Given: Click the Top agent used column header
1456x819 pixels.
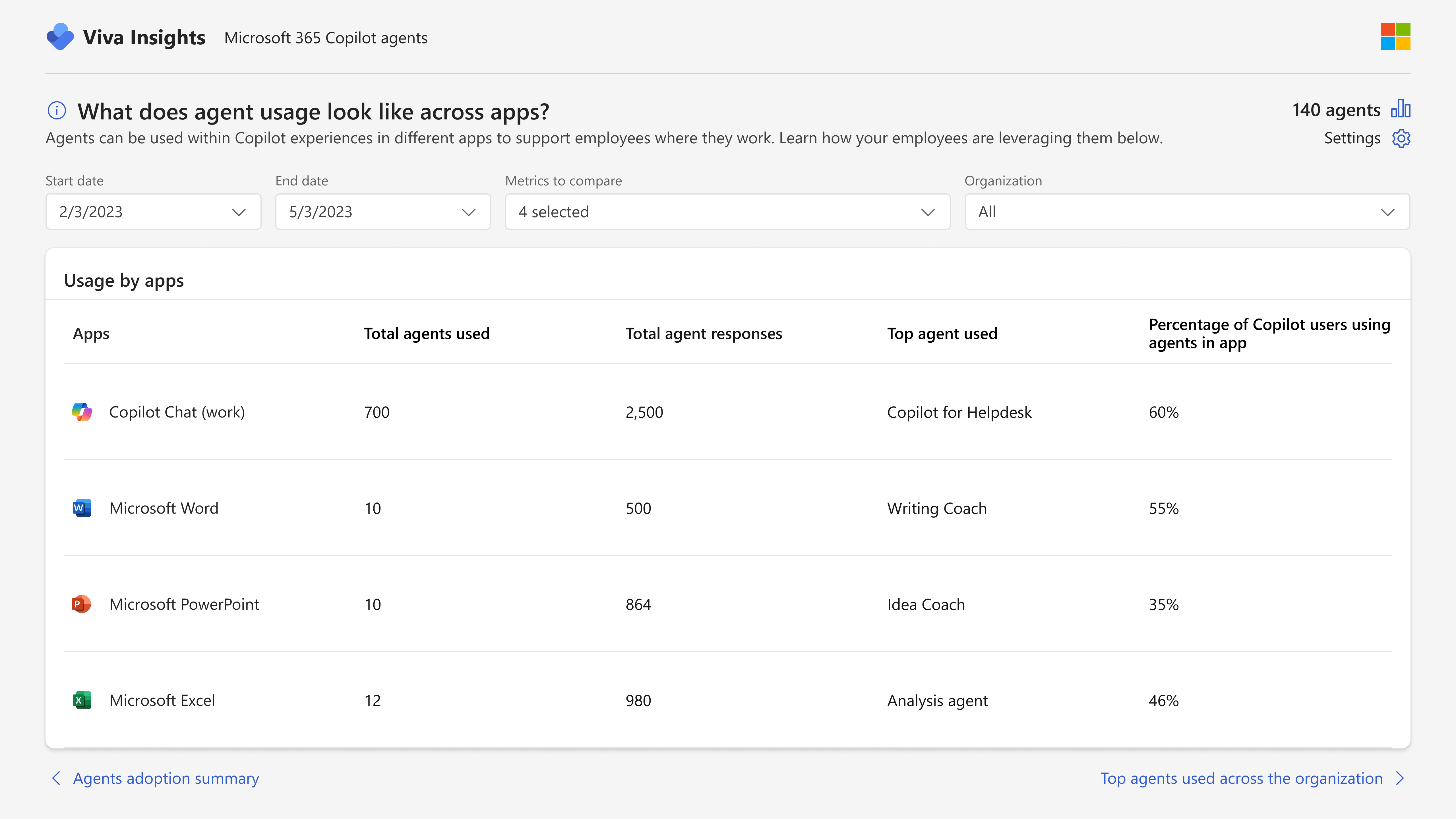Looking at the screenshot, I should pos(942,334).
